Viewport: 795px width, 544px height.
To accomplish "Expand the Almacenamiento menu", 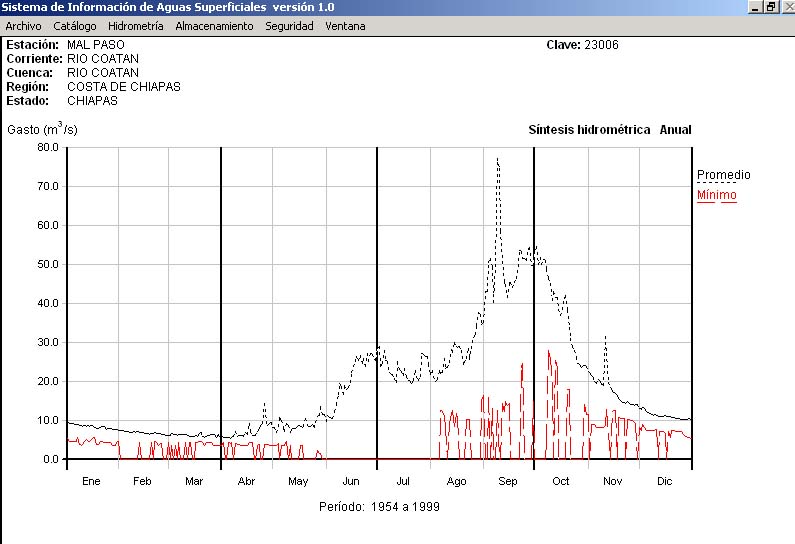I will 214,26.
